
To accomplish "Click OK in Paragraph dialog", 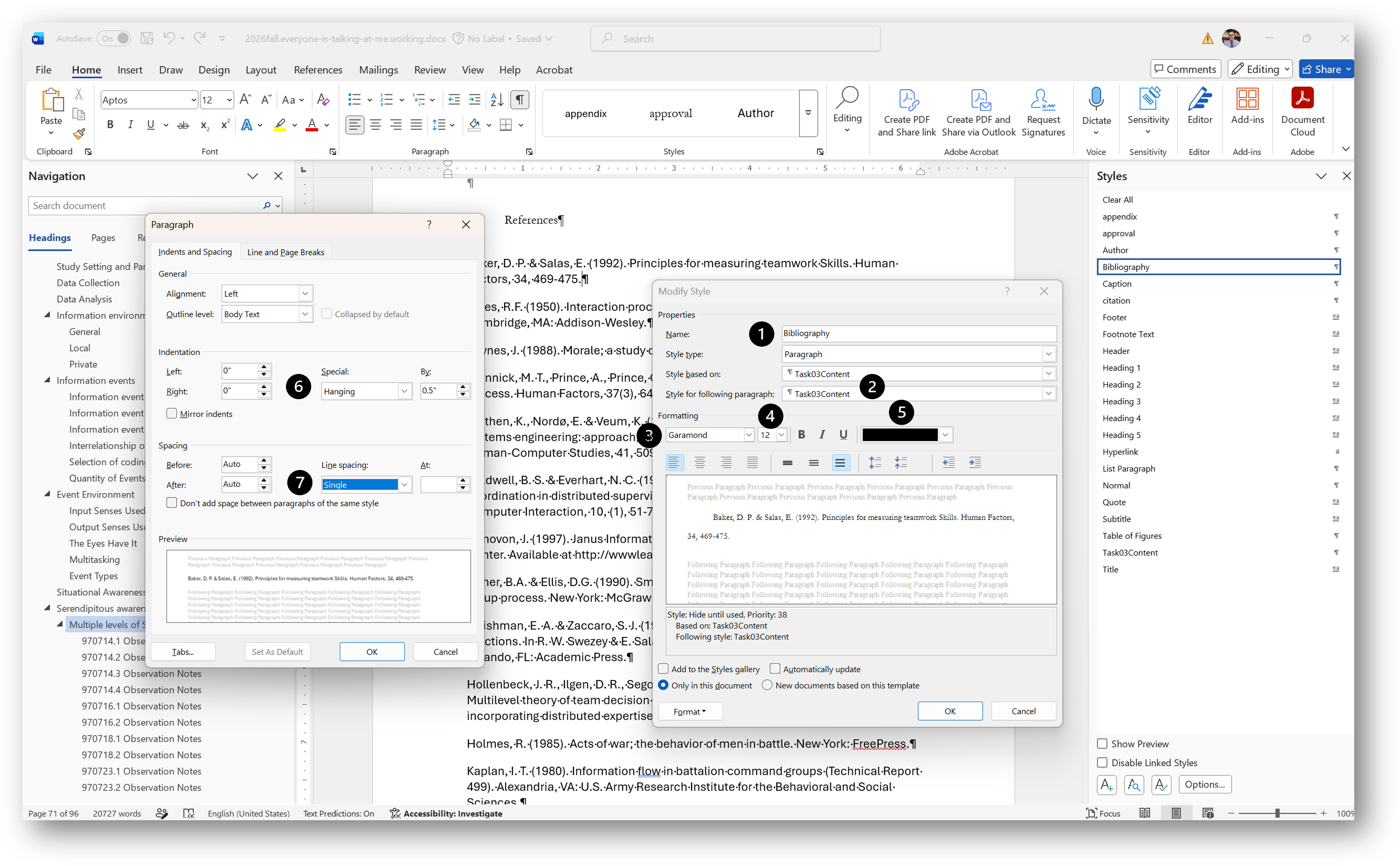I will click(372, 652).
